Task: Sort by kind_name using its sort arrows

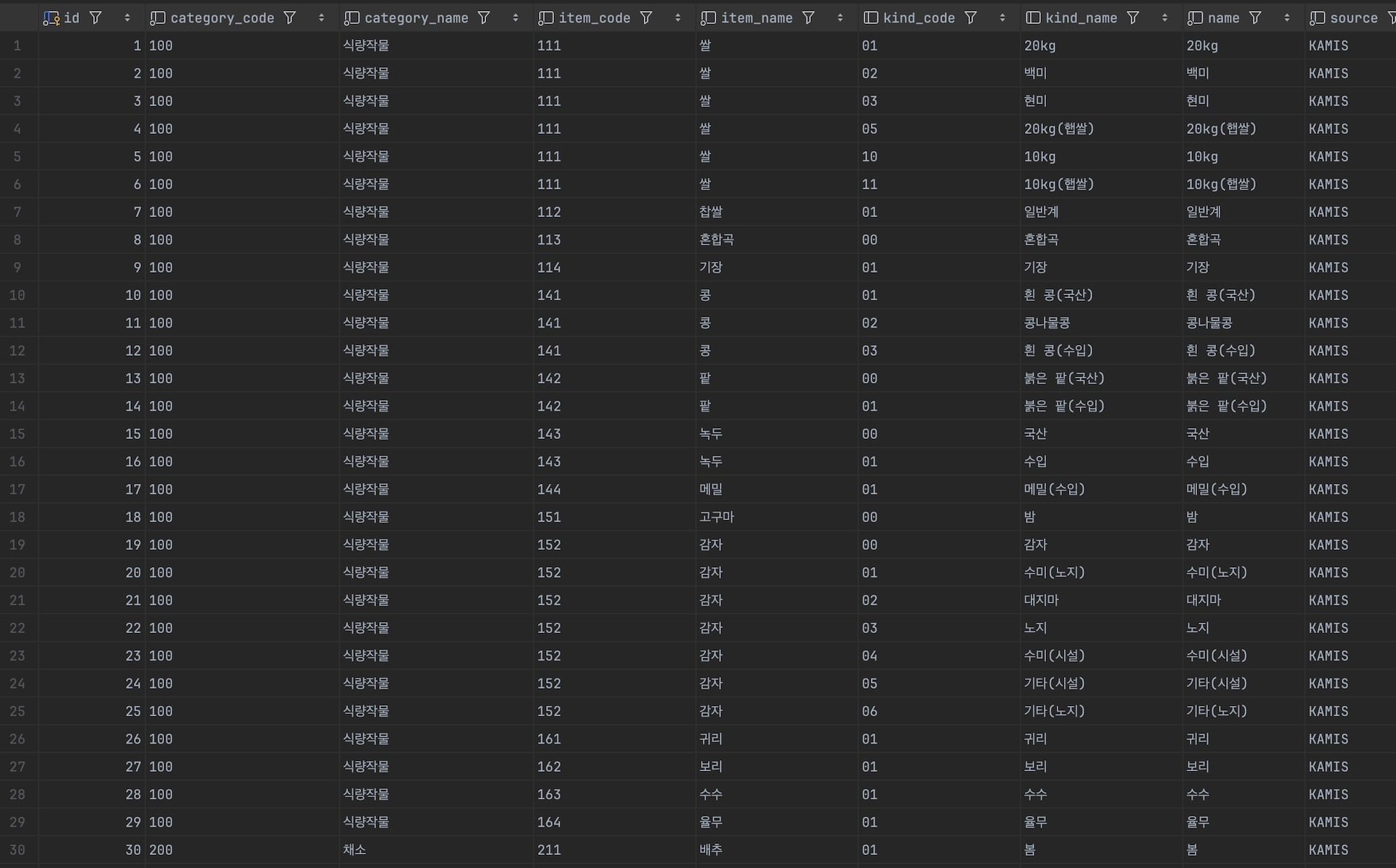Action: [1165, 18]
